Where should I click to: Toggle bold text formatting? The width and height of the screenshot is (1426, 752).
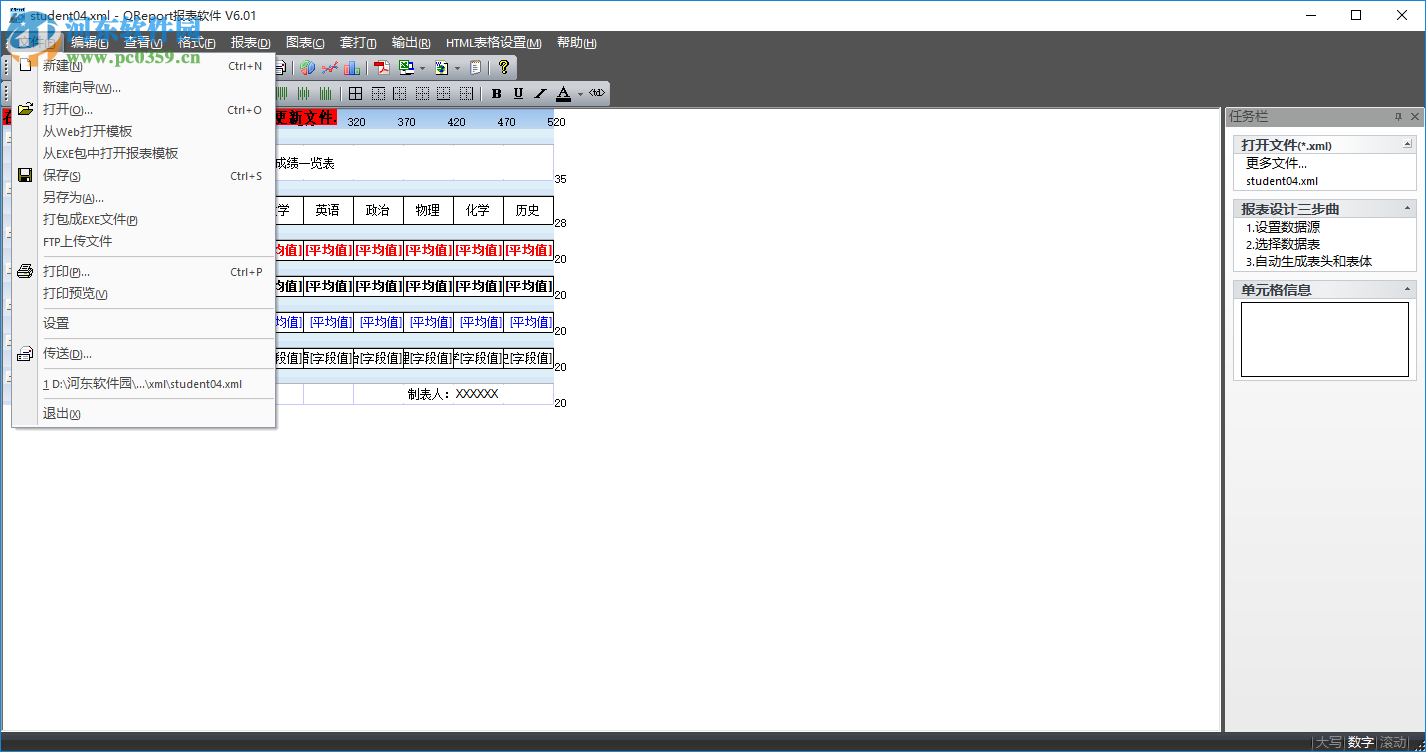click(496, 93)
